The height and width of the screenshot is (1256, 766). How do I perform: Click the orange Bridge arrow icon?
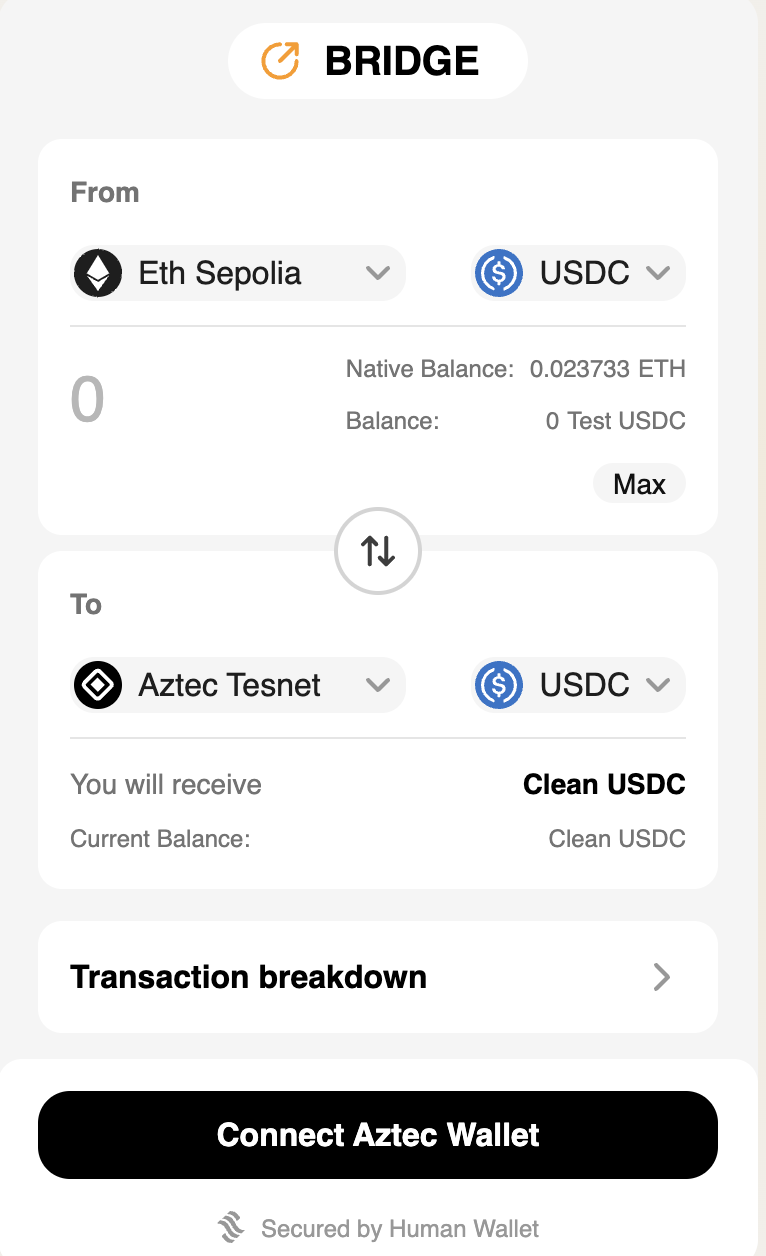coord(280,61)
